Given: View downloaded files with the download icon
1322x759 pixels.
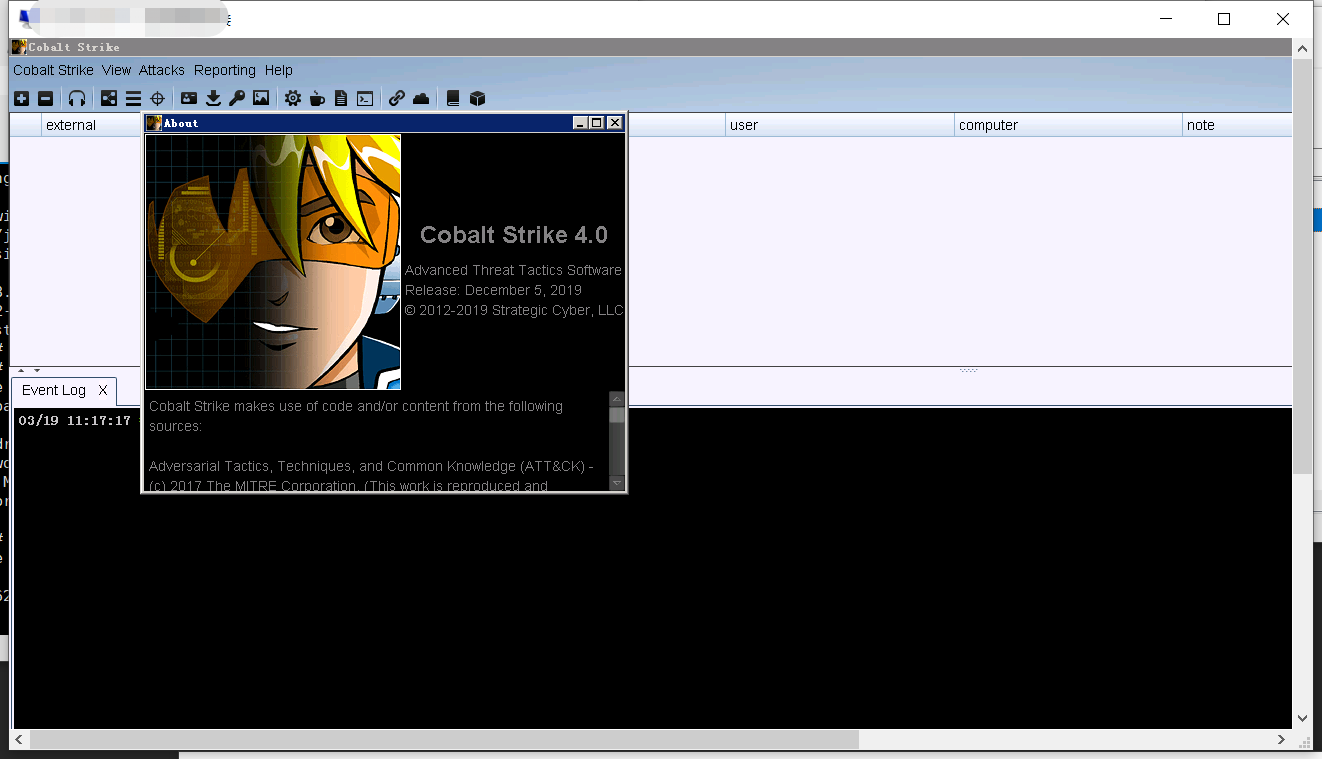Looking at the screenshot, I should click(x=213, y=98).
